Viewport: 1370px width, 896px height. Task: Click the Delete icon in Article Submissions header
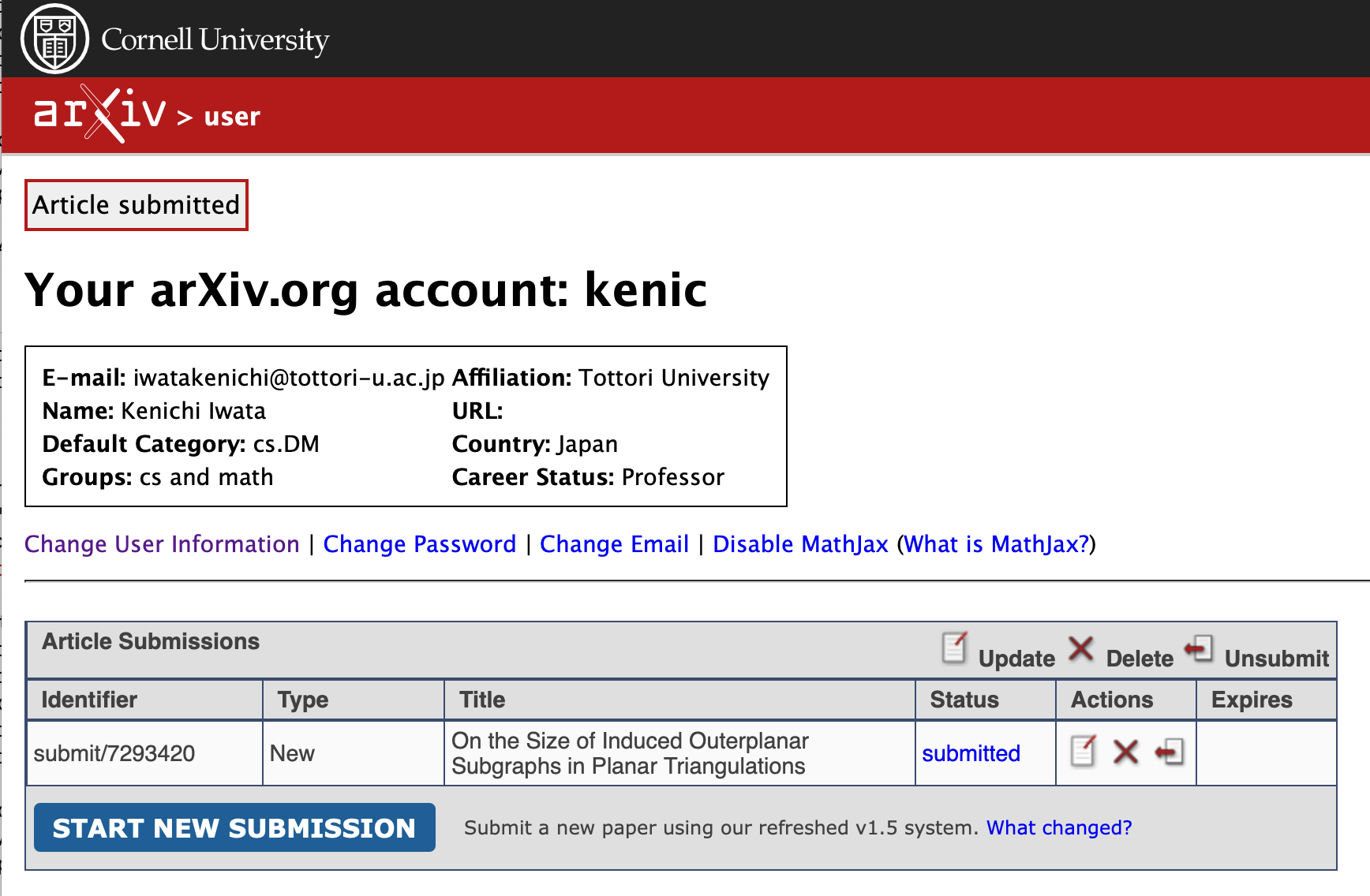pos(1080,648)
